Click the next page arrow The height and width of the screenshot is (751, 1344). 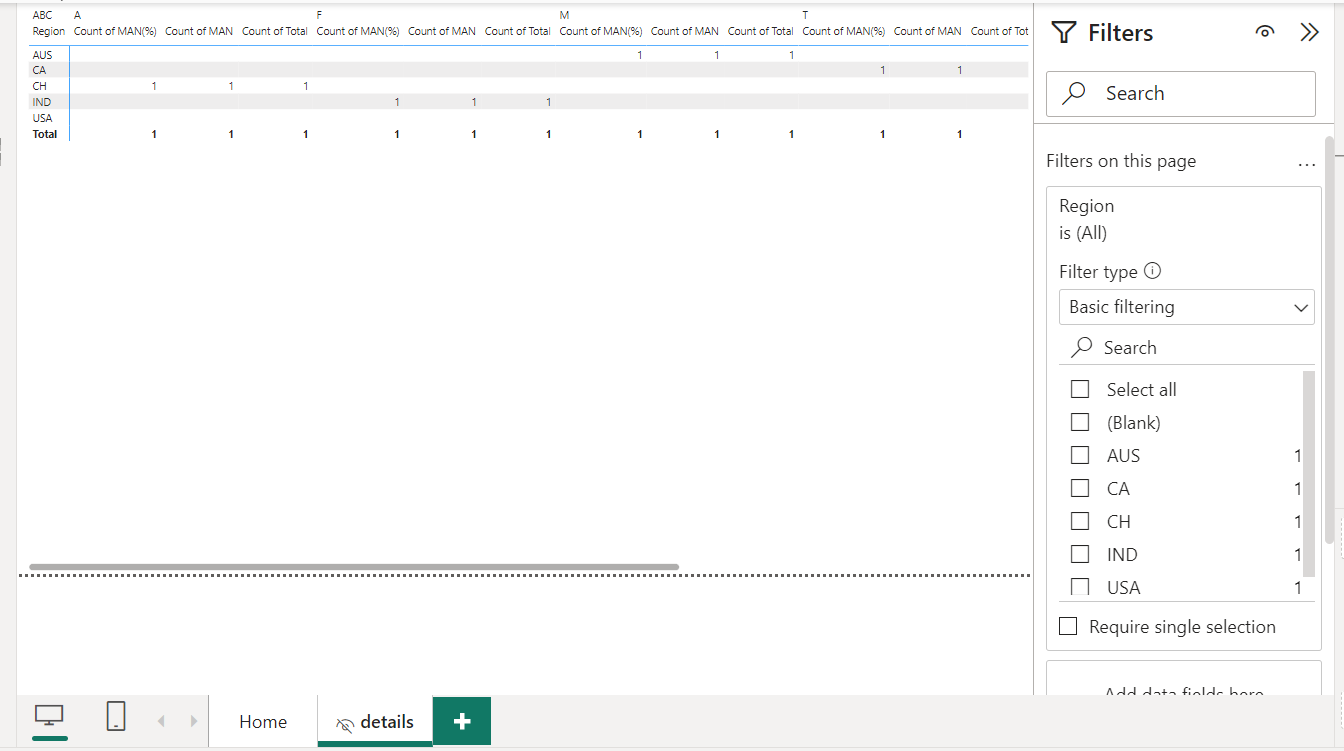tap(194, 721)
